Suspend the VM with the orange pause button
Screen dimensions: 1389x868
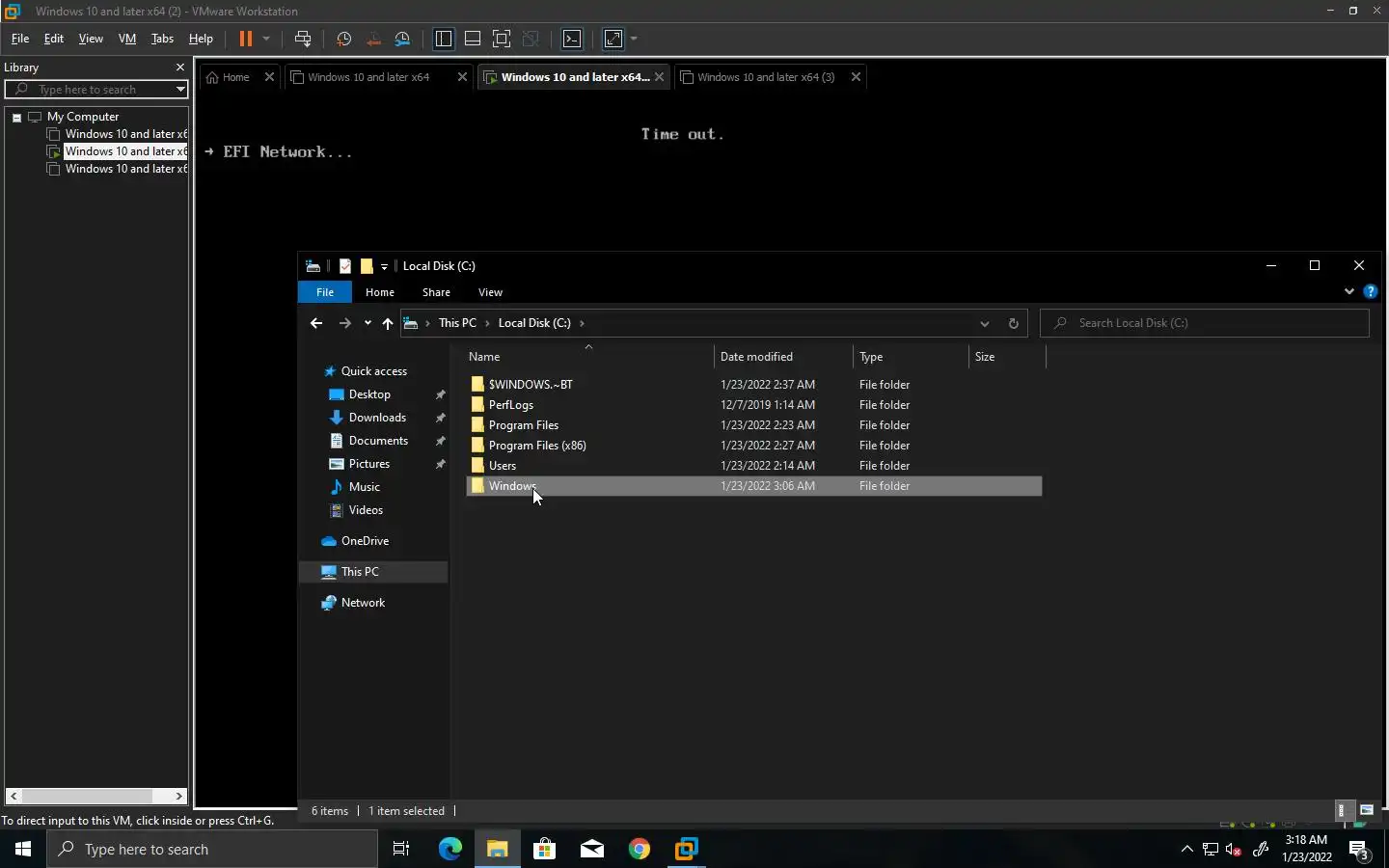(x=246, y=39)
